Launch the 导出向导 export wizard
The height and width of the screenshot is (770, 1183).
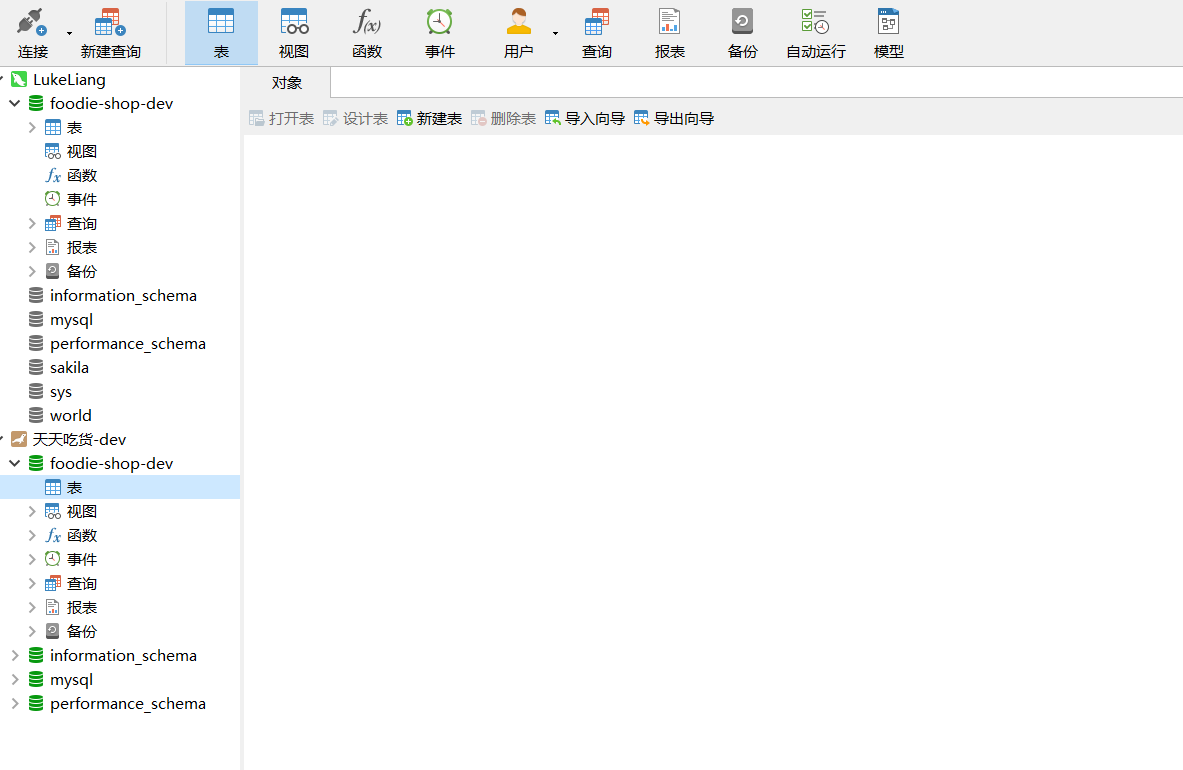click(x=674, y=118)
